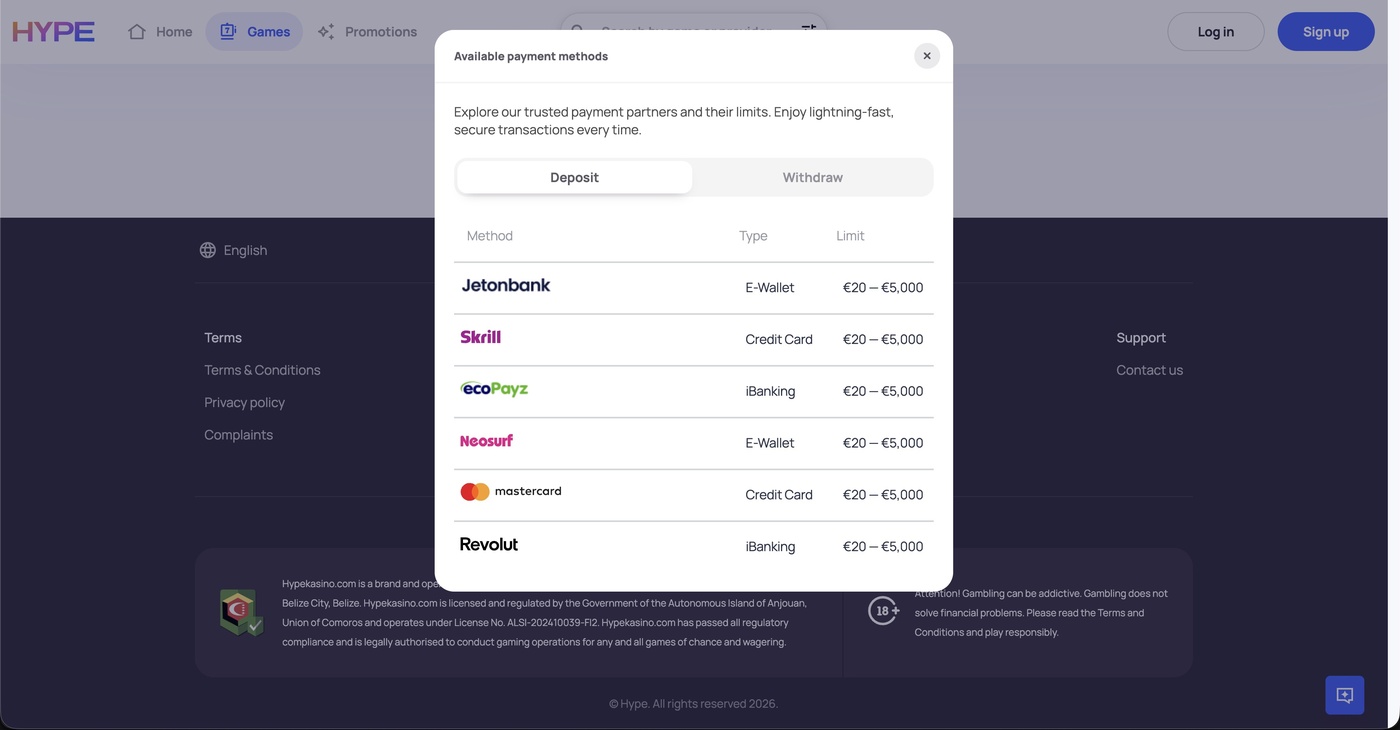
Task: Click the limit value in the ecoPayz row
Action: click(883, 391)
